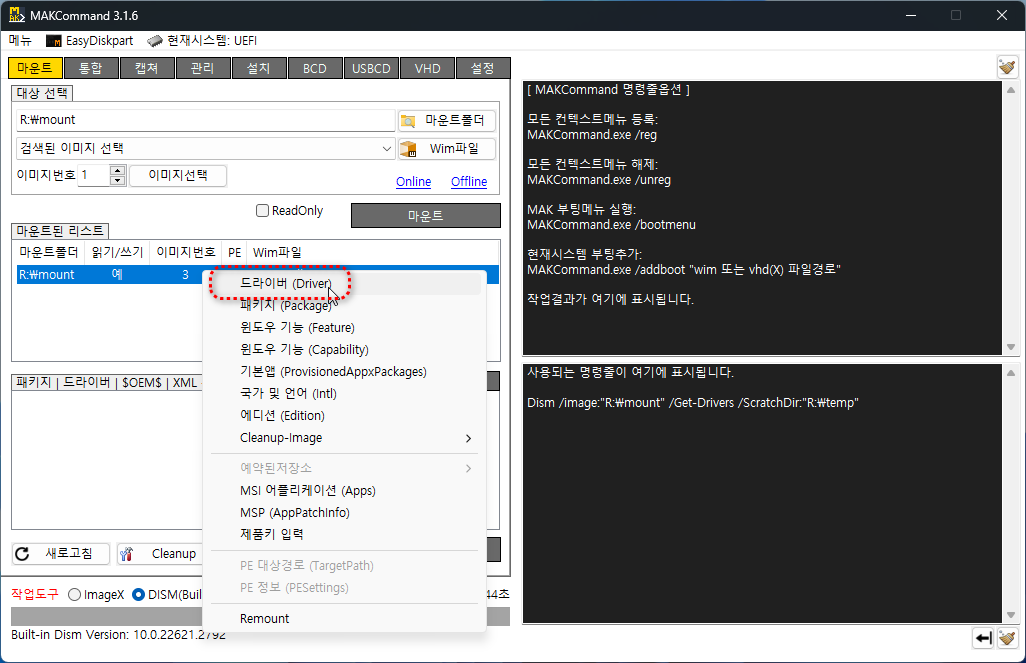Click the 읽기/쓰기 column header

pos(118,252)
